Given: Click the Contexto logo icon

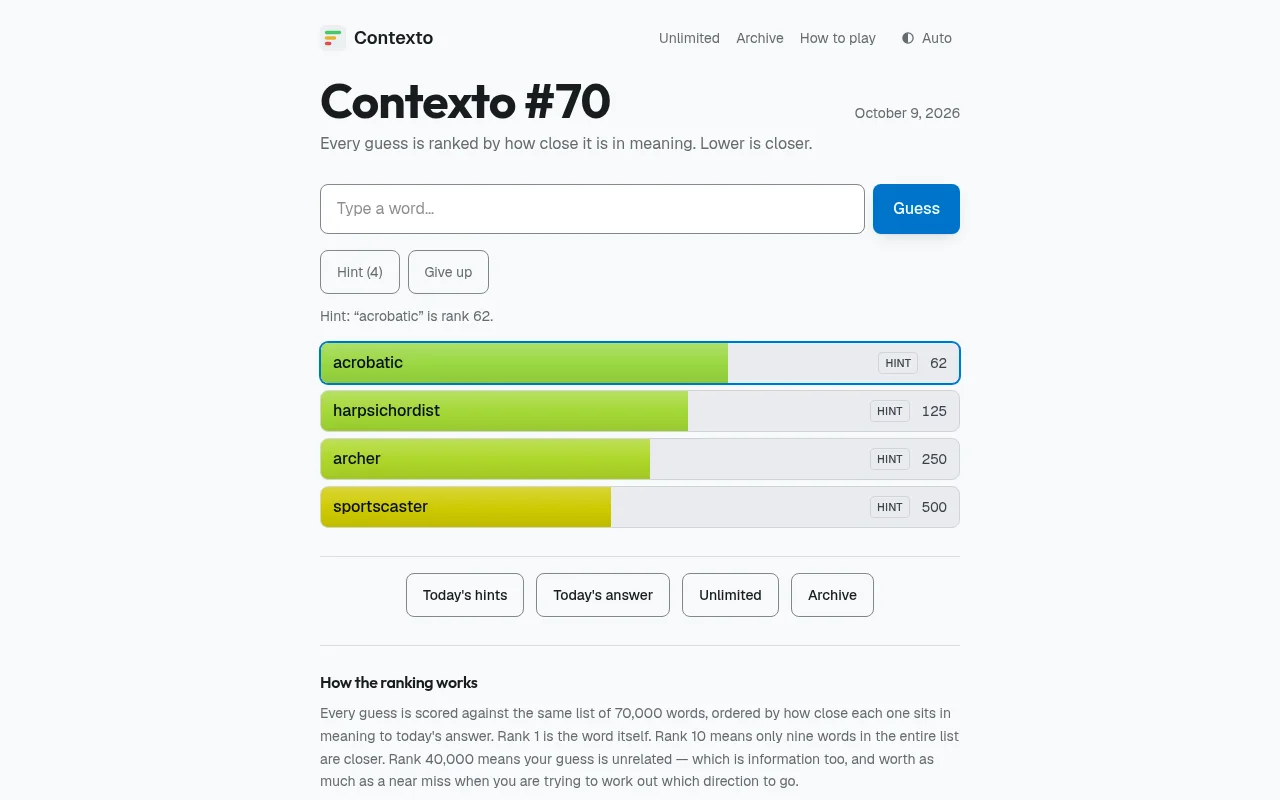Looking at the screenshot, I should [333, 38].
